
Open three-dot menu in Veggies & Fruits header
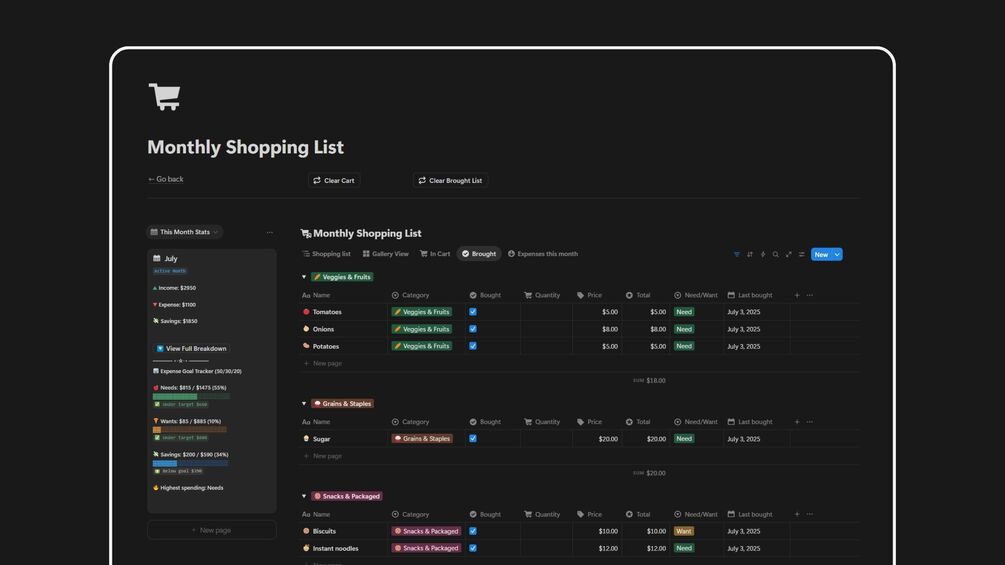coord(810,295)
